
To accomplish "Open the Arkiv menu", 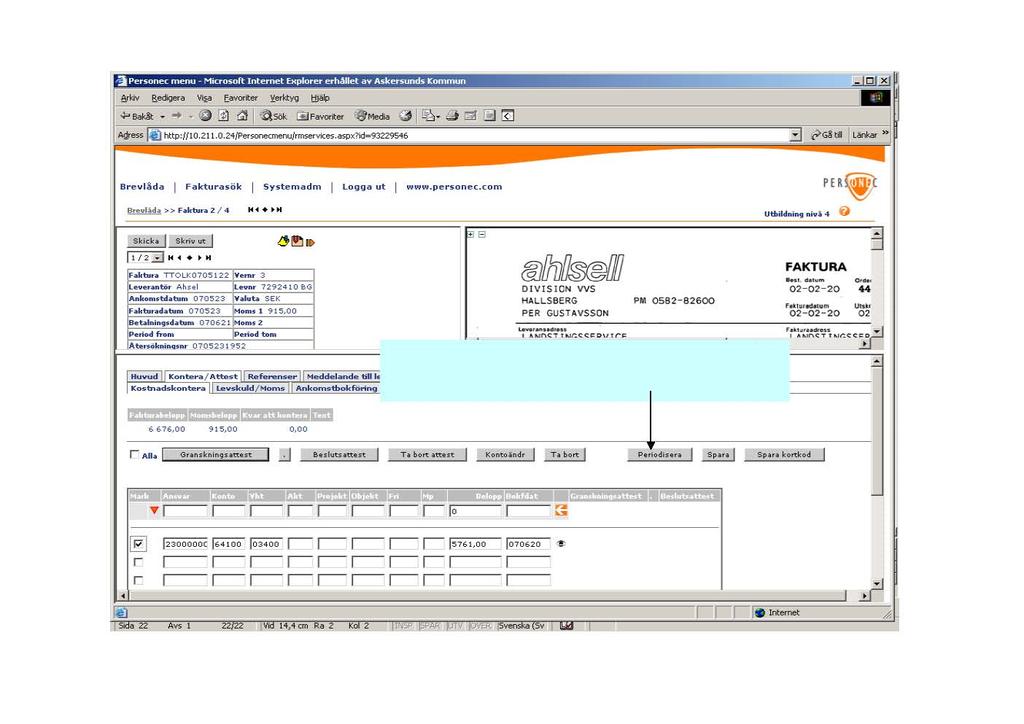I will (130, 98).
